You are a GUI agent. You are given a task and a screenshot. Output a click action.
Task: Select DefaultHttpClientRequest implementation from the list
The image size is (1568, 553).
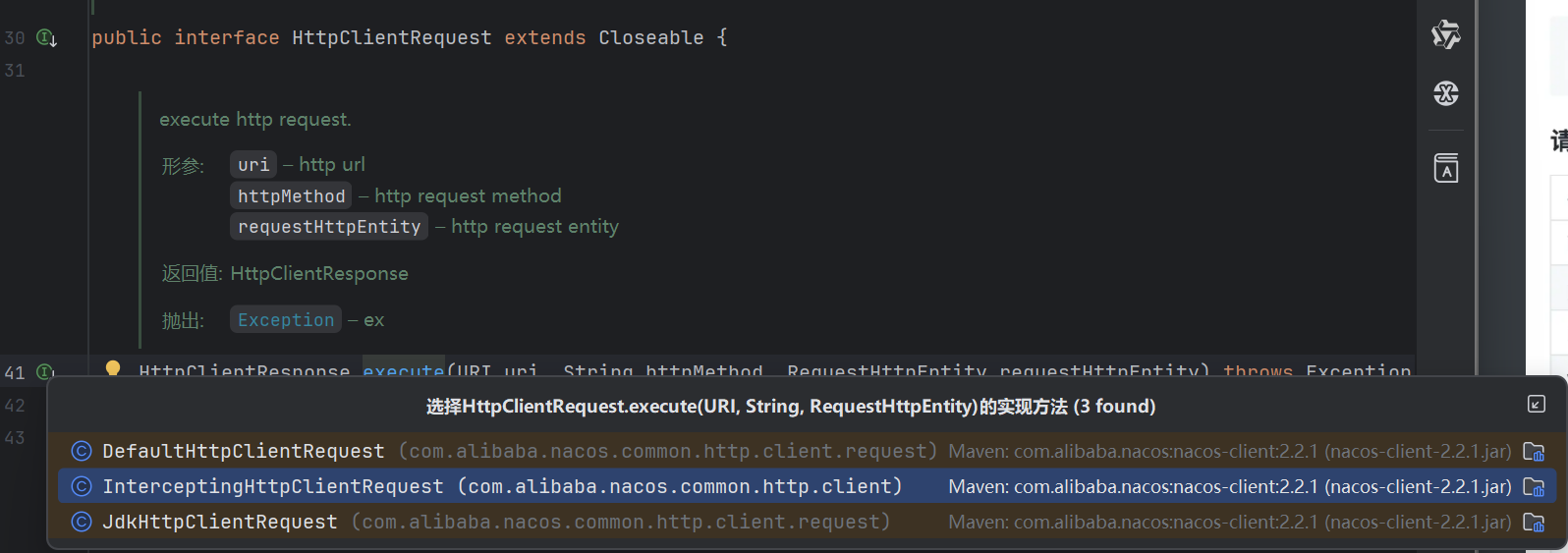(244, 451)
